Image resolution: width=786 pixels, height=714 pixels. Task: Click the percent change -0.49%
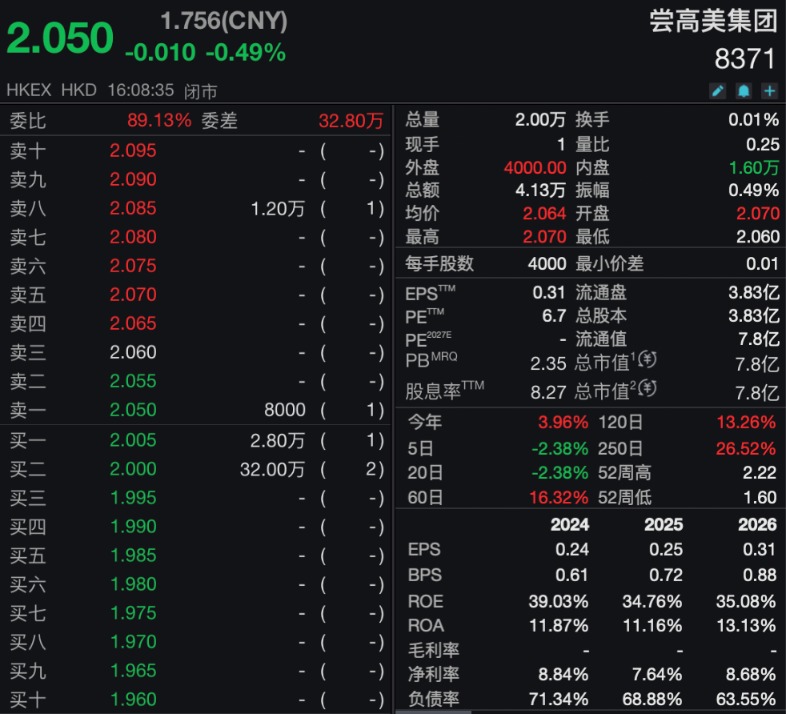click(246, 53)
